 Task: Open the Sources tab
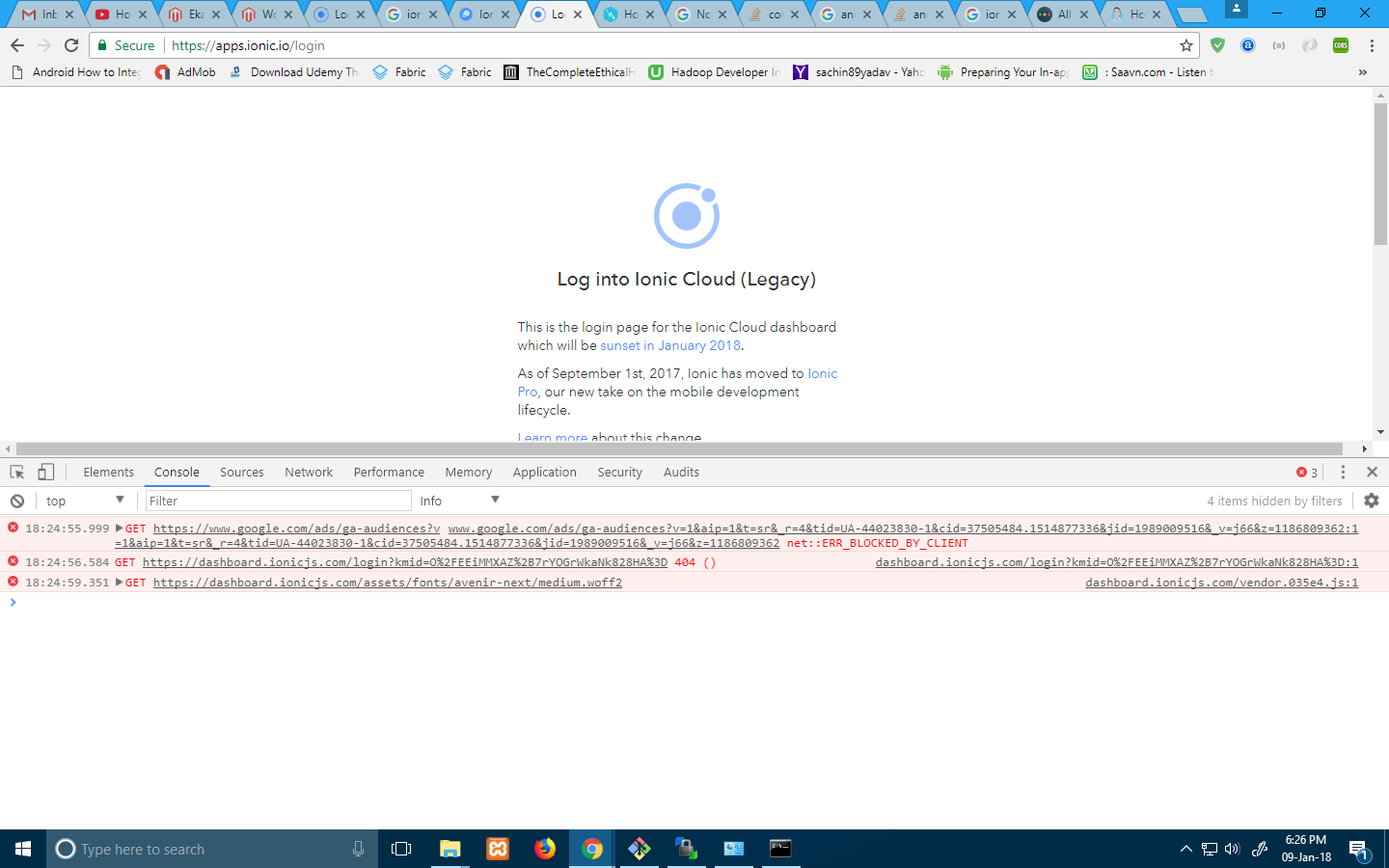tap(242, 472)
